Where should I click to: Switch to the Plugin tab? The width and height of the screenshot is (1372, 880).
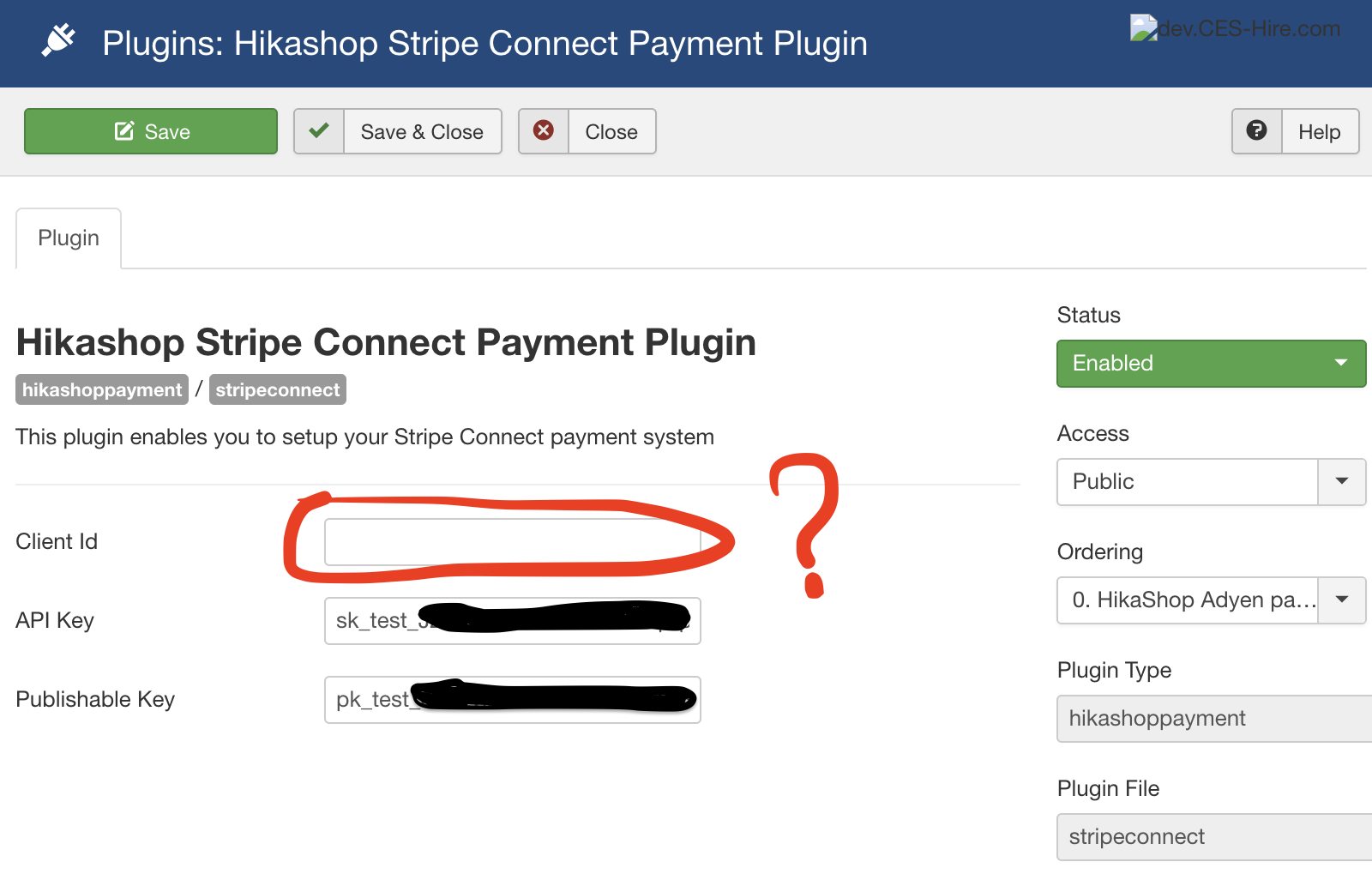[x=69, y=238]
